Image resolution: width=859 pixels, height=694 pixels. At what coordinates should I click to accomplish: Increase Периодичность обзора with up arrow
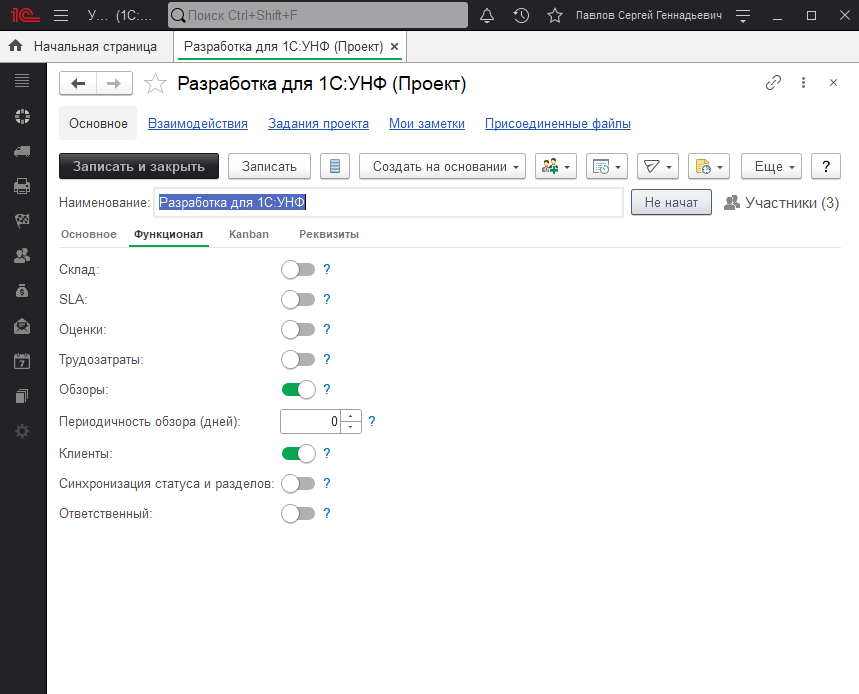351,416
